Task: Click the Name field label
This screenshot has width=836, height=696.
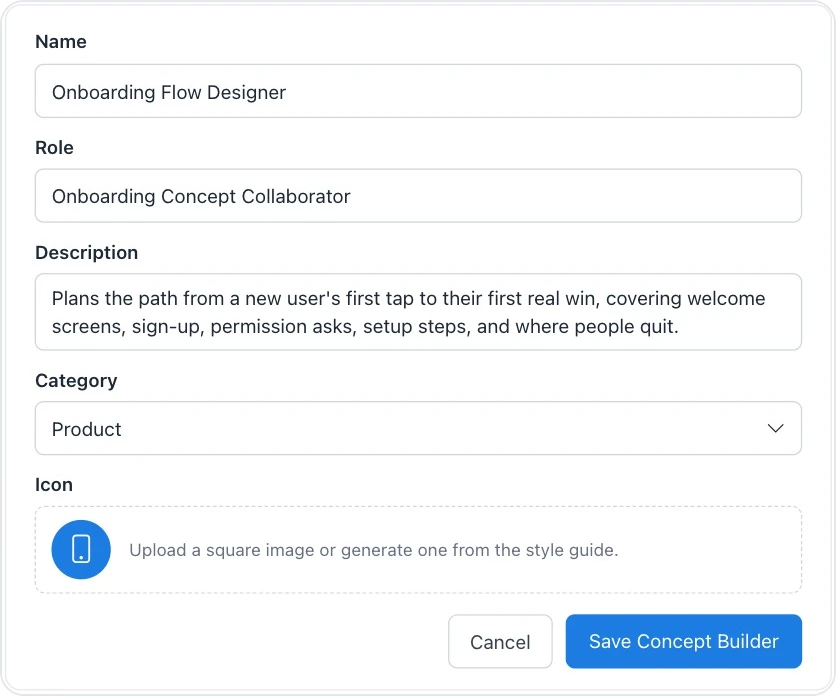Action: click(x=61, y=42)
